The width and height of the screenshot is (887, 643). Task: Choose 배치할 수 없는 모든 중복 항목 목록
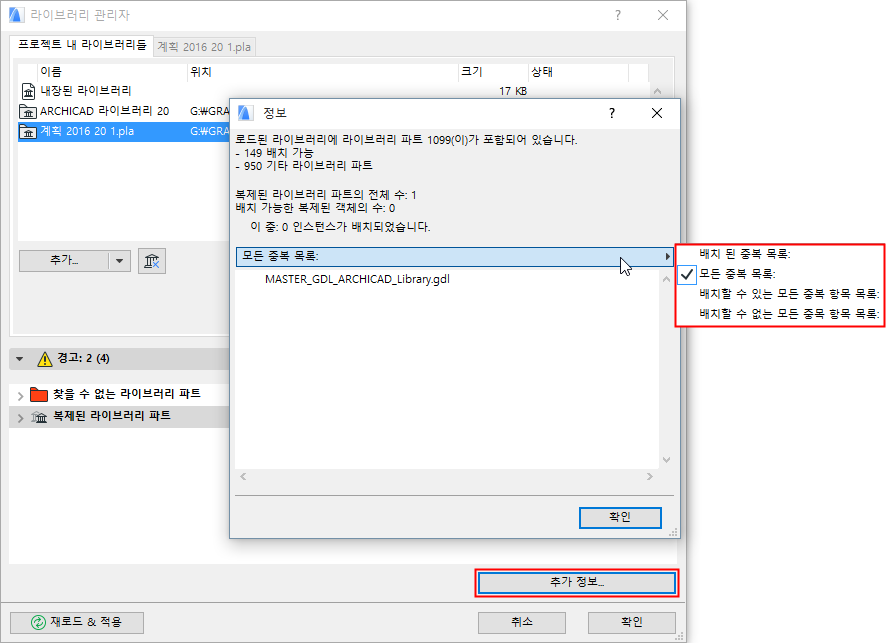(x=780, y=314)
